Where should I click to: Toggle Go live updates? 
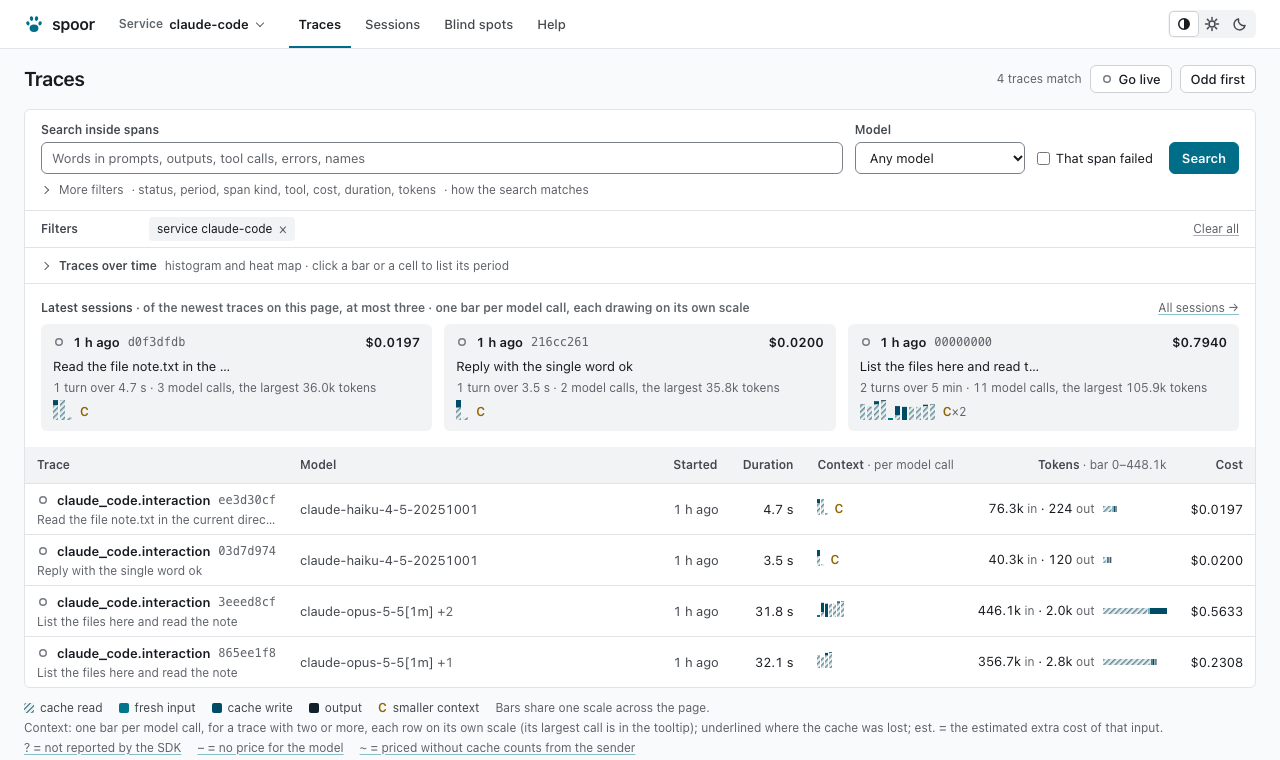pyautogui.click(x=1131, y=79)
